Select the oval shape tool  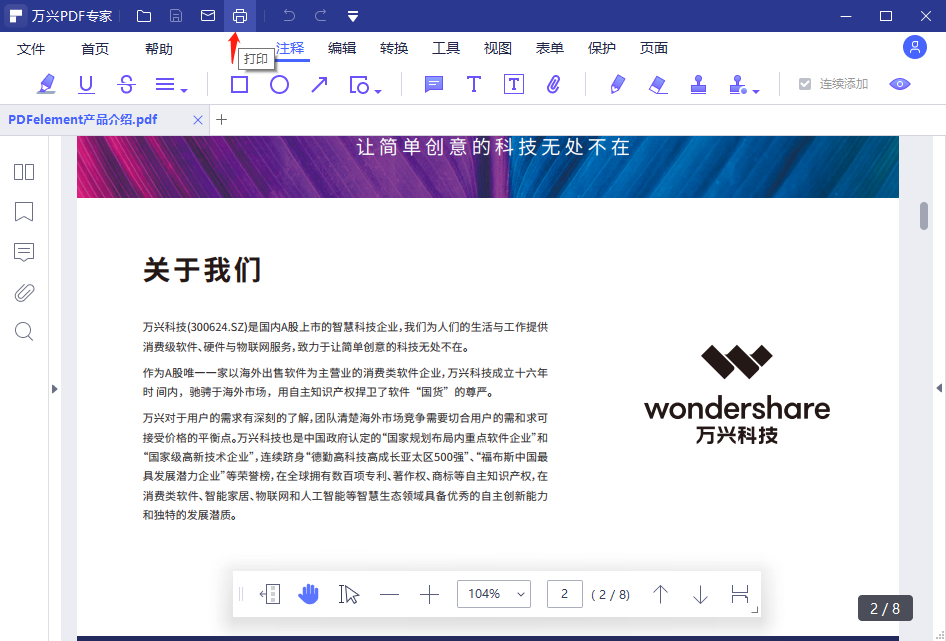(280, 84)
